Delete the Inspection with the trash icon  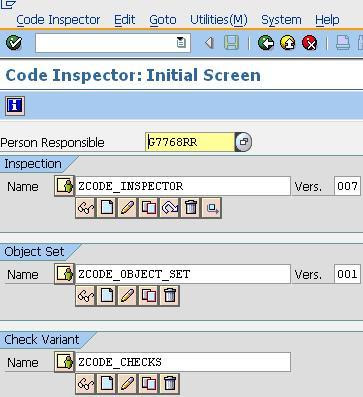[191, 208]
